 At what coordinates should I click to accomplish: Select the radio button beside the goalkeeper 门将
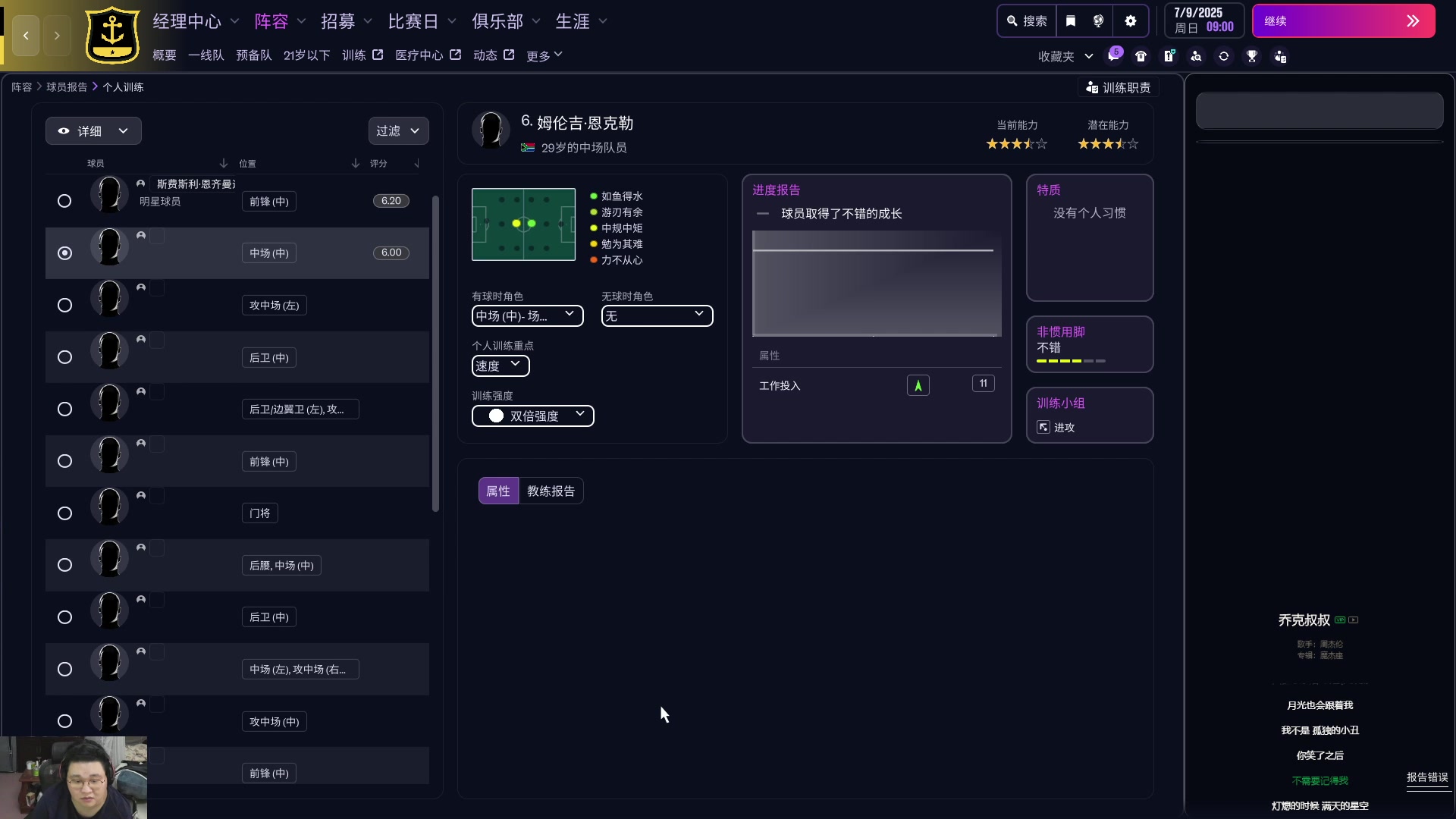[64, 513]
